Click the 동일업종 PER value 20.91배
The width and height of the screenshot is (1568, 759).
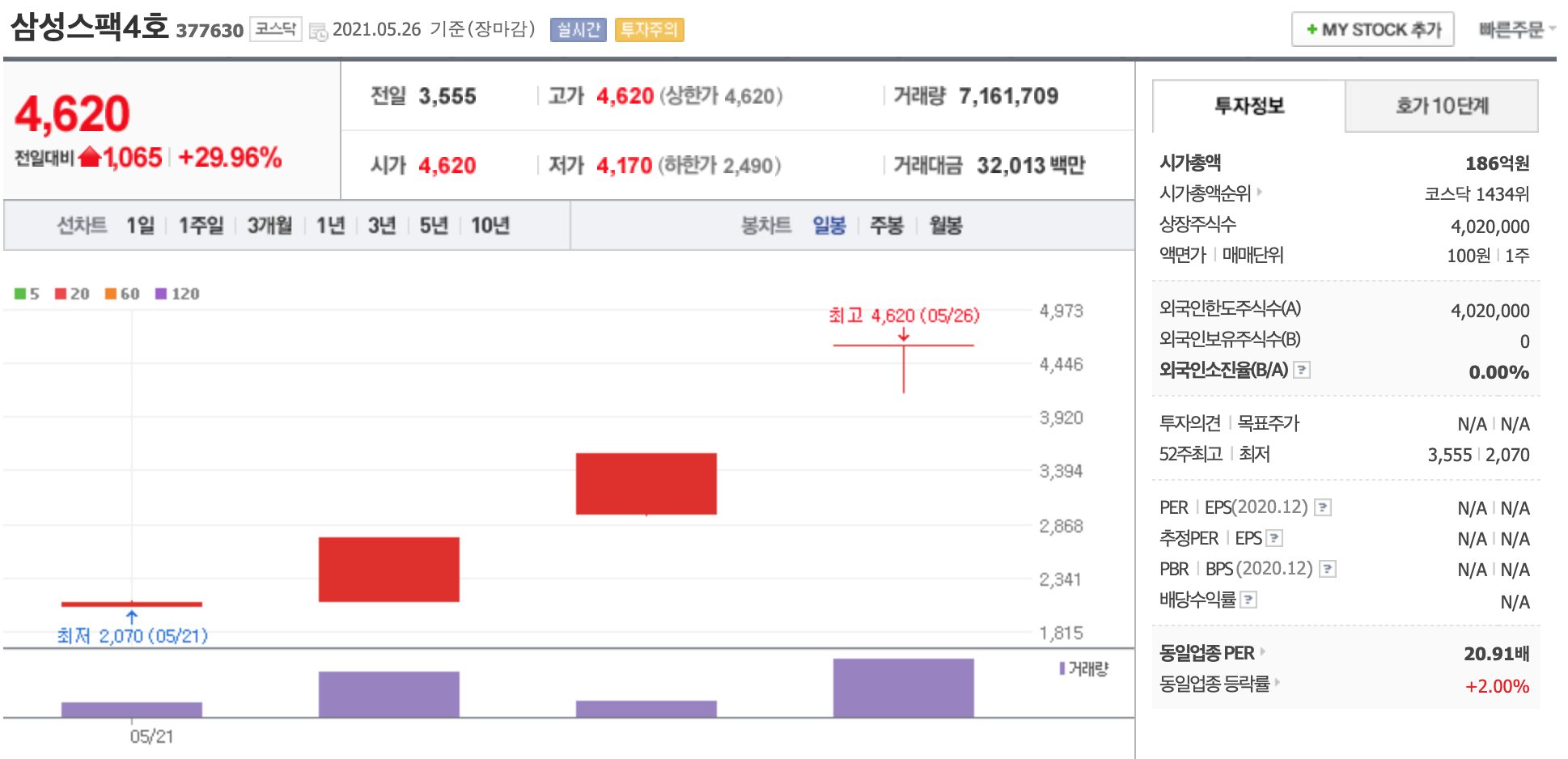(x=1497, y=654)
